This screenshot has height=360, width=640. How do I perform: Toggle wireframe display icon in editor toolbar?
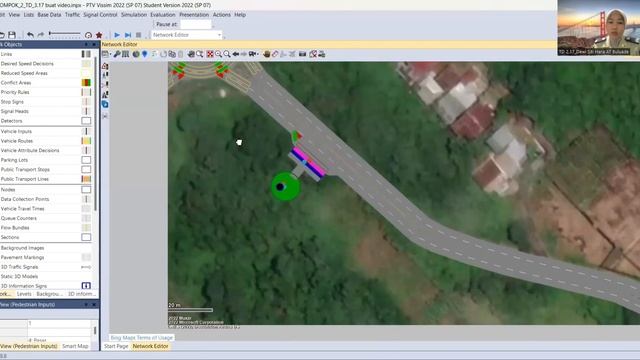pyautogui.click(x=125, y=54)
